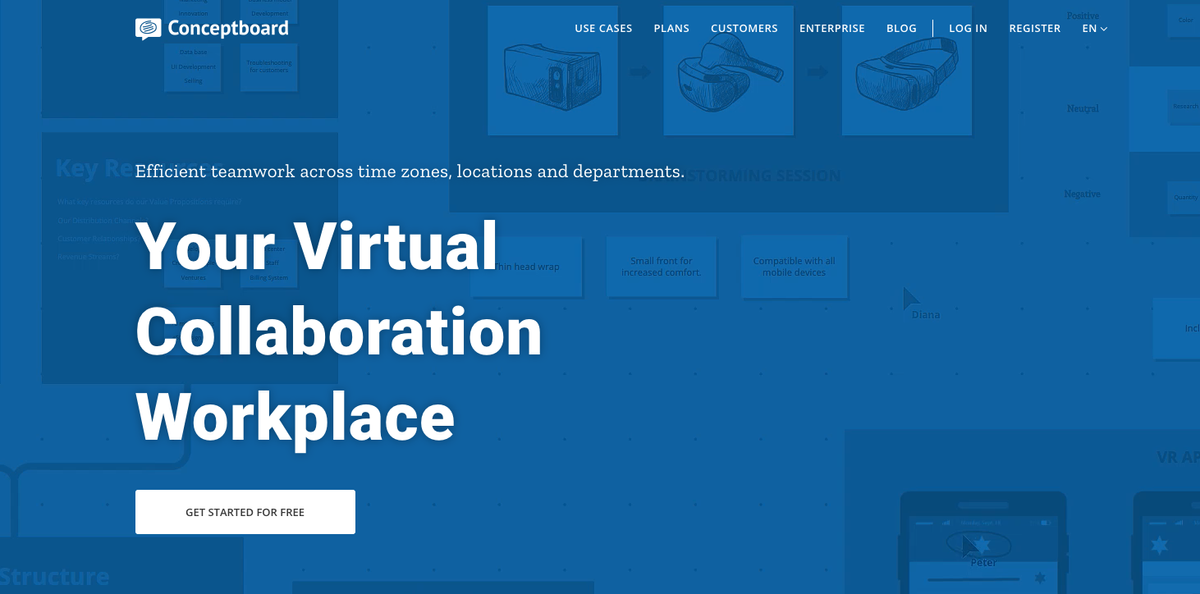
Task: Open the CUSTOMERS section
Action: 744,28
